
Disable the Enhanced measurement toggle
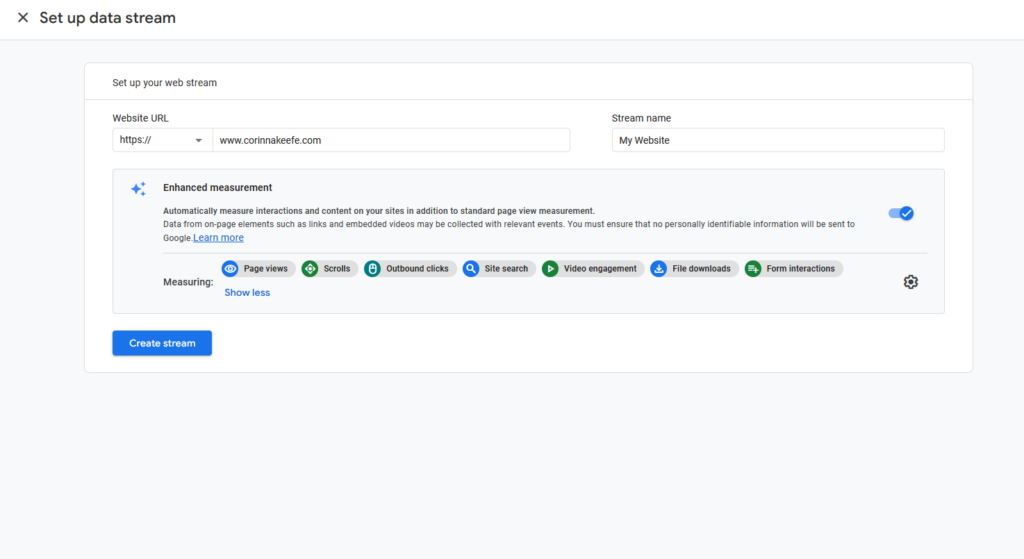pyautogui.click(x=901, y=213)
